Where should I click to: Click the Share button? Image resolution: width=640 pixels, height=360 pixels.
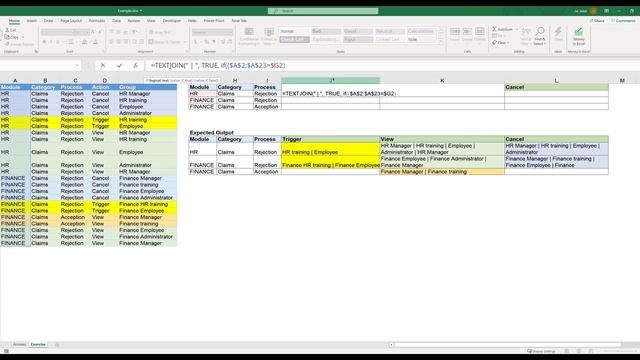point(597,20)
